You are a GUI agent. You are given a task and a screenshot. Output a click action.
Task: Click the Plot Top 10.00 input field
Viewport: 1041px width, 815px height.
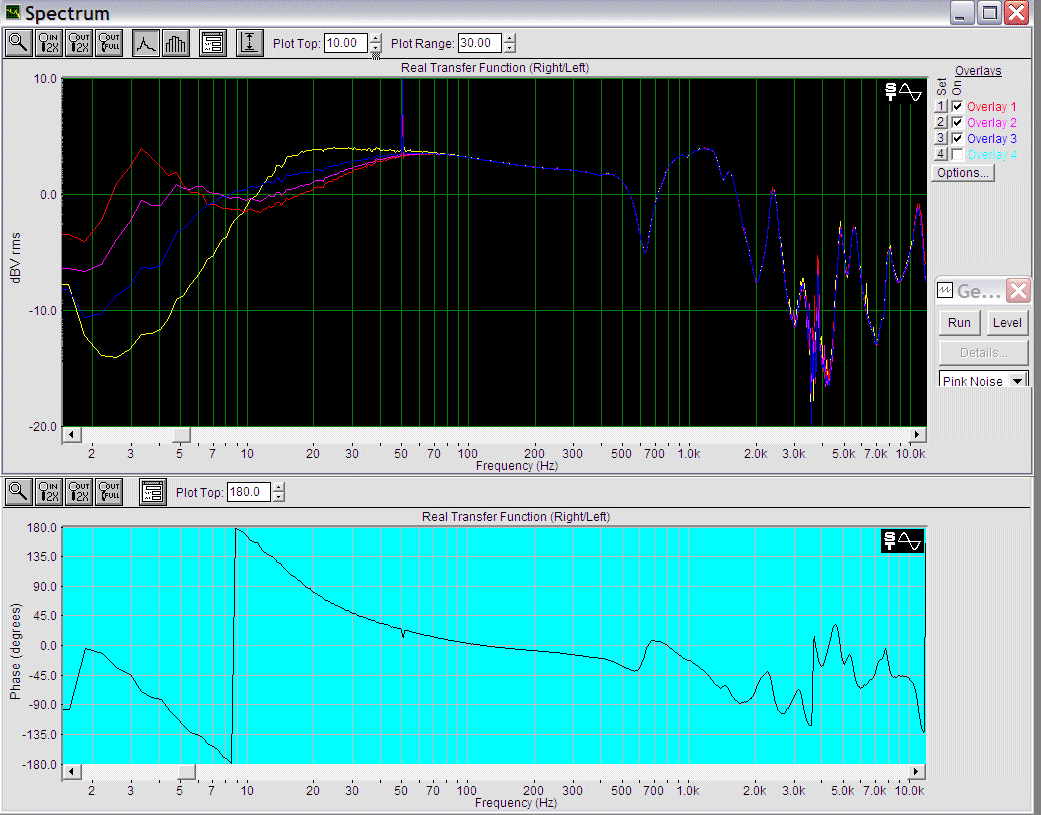coord(347,43)
